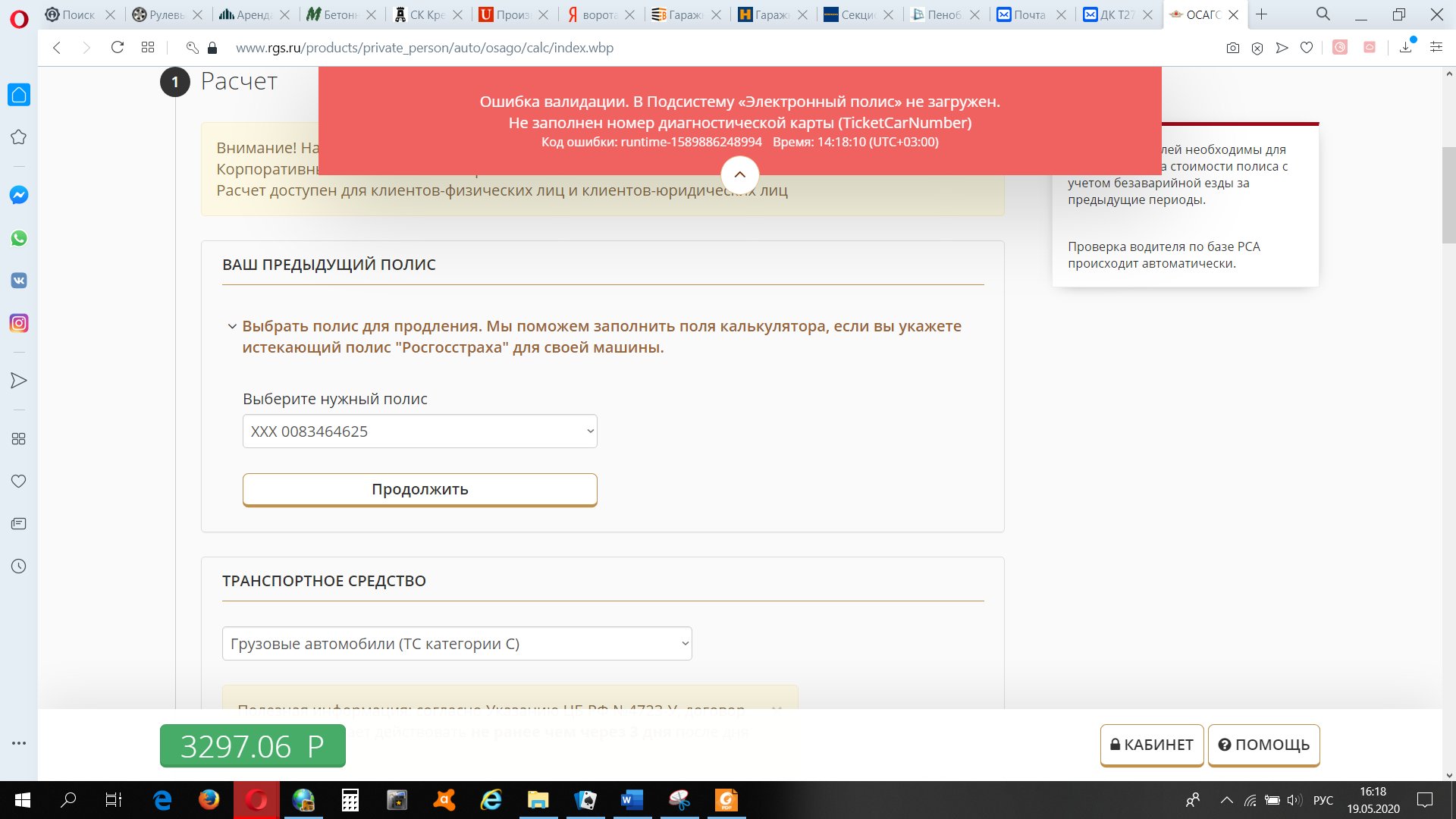Image resolution: width=1456 pixels, height=819 pixels.
Task: Click the WhatsApp icon in sidebar
Action: pyautogui.click(x=20, y=238)
